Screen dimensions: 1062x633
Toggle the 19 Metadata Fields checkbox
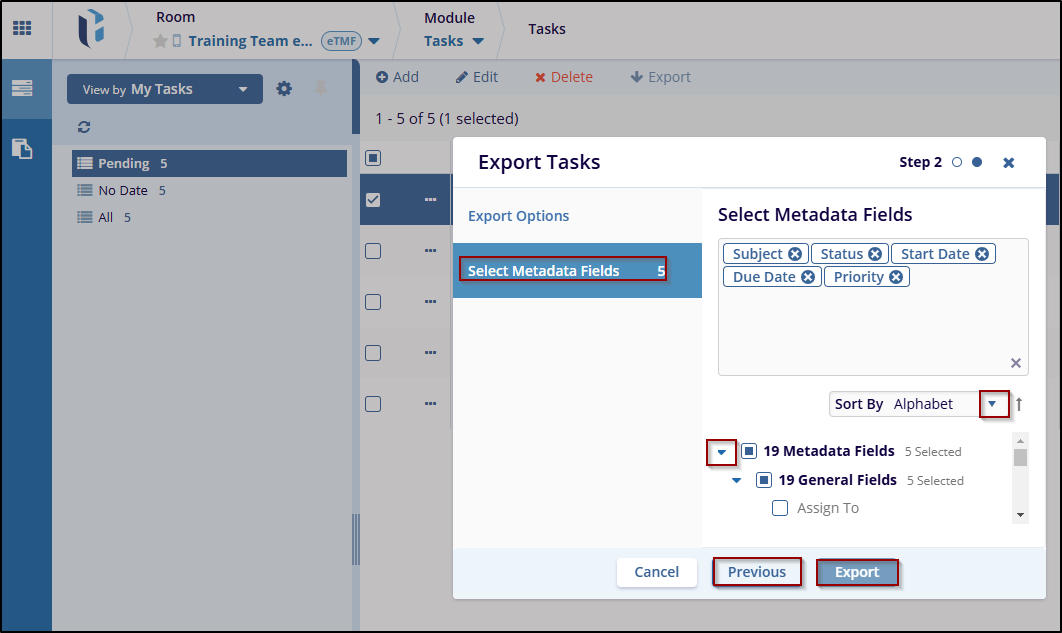749,451
